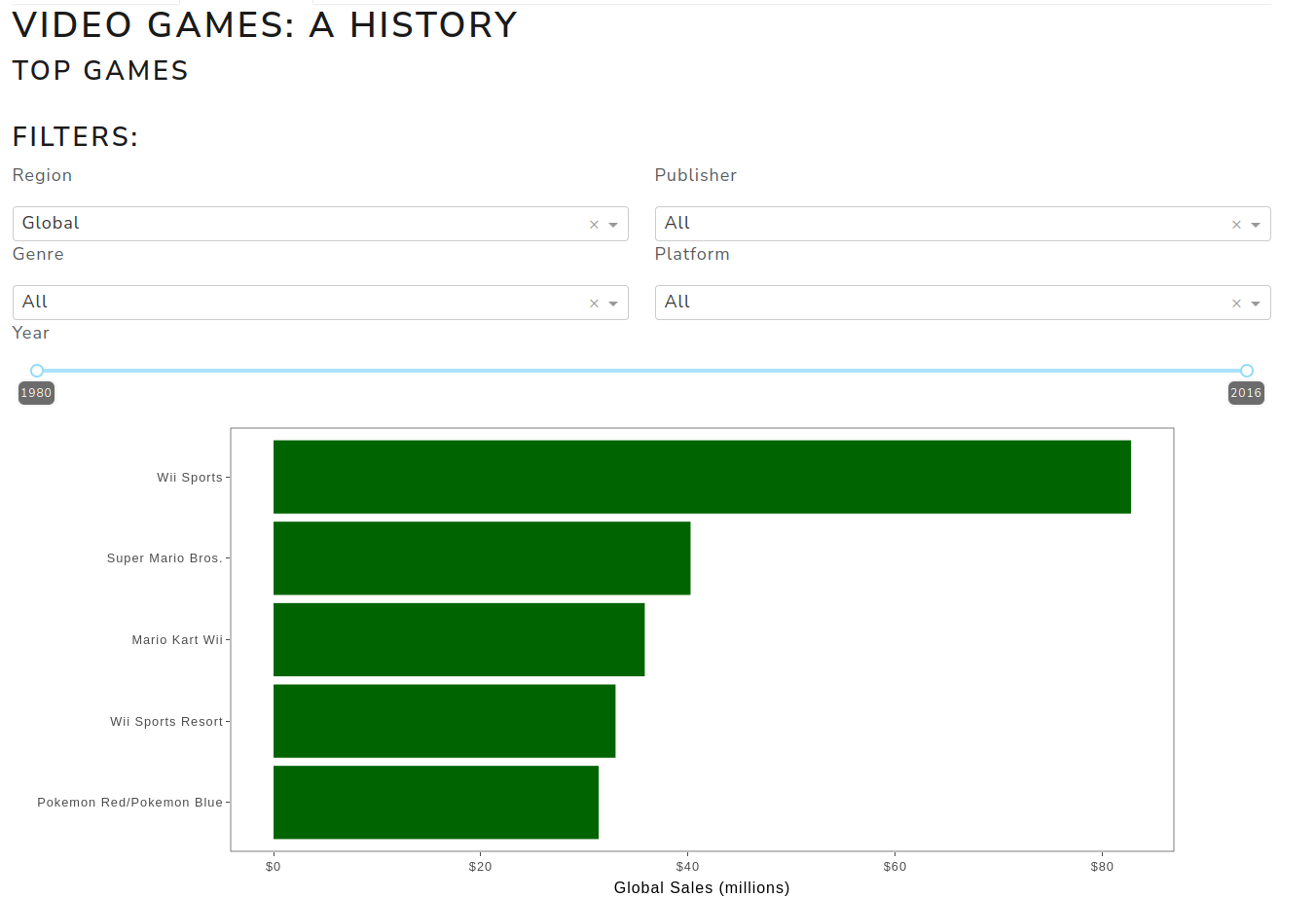Click the 'Super Mario Bros.' axis label
The width and height of the screenshot is (1316, 898).
[164, 558]
